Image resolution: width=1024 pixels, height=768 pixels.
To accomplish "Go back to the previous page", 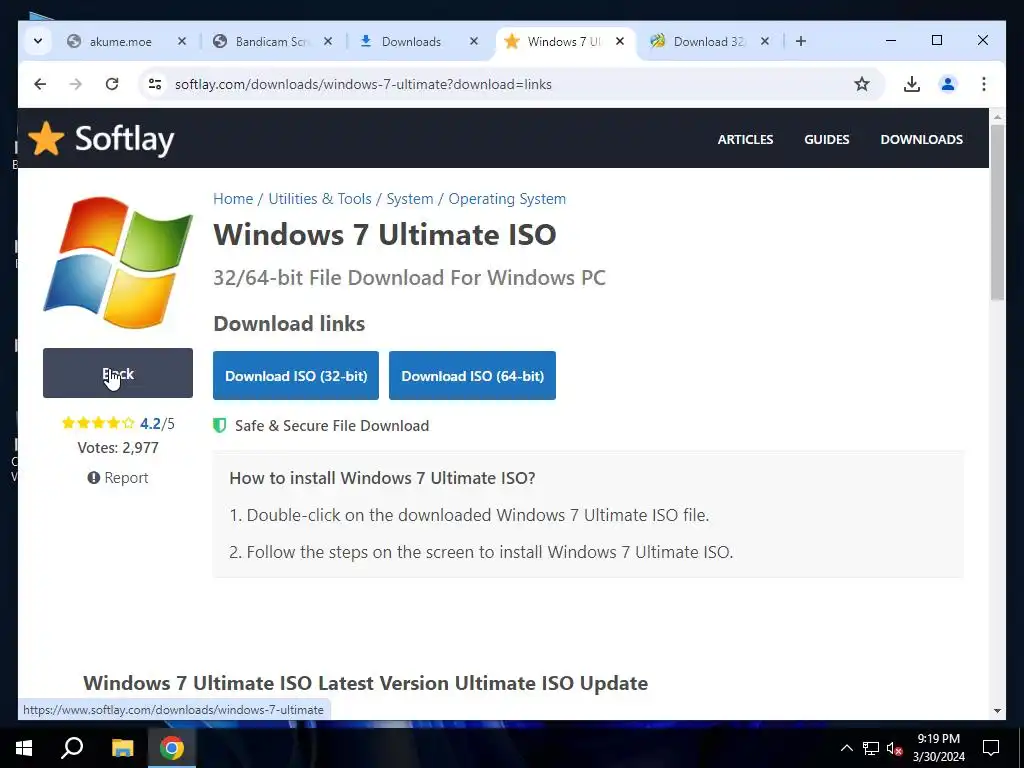I will pos(40,84).
